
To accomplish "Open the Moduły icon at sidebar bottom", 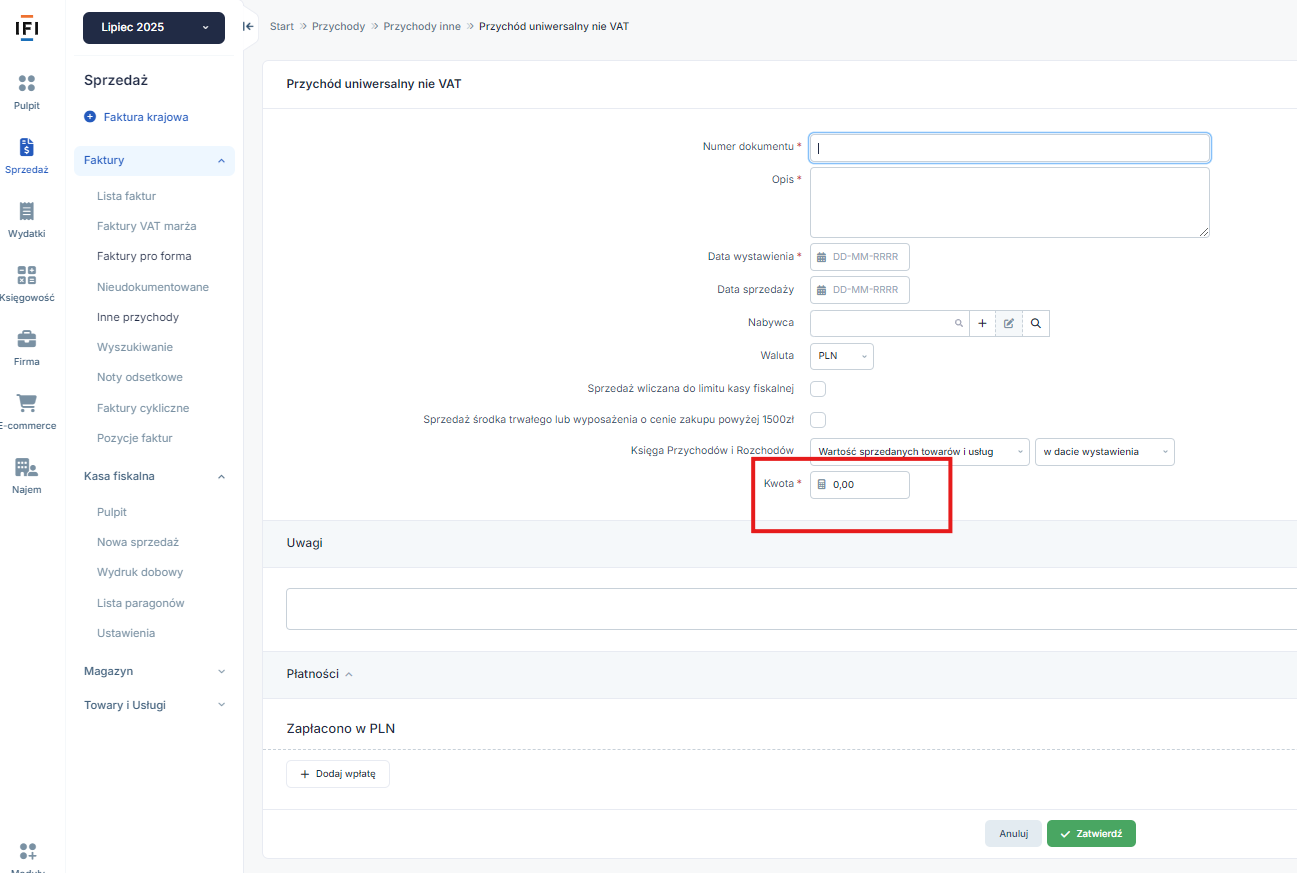I will click(27, 852).
